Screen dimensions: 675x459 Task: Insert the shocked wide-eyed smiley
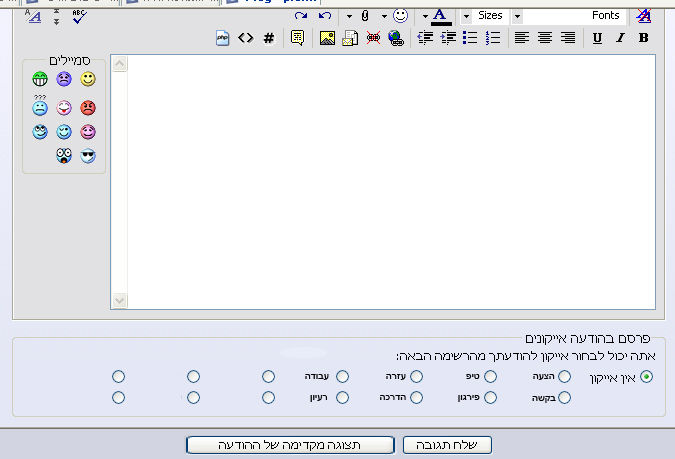[x=64, y=155]
